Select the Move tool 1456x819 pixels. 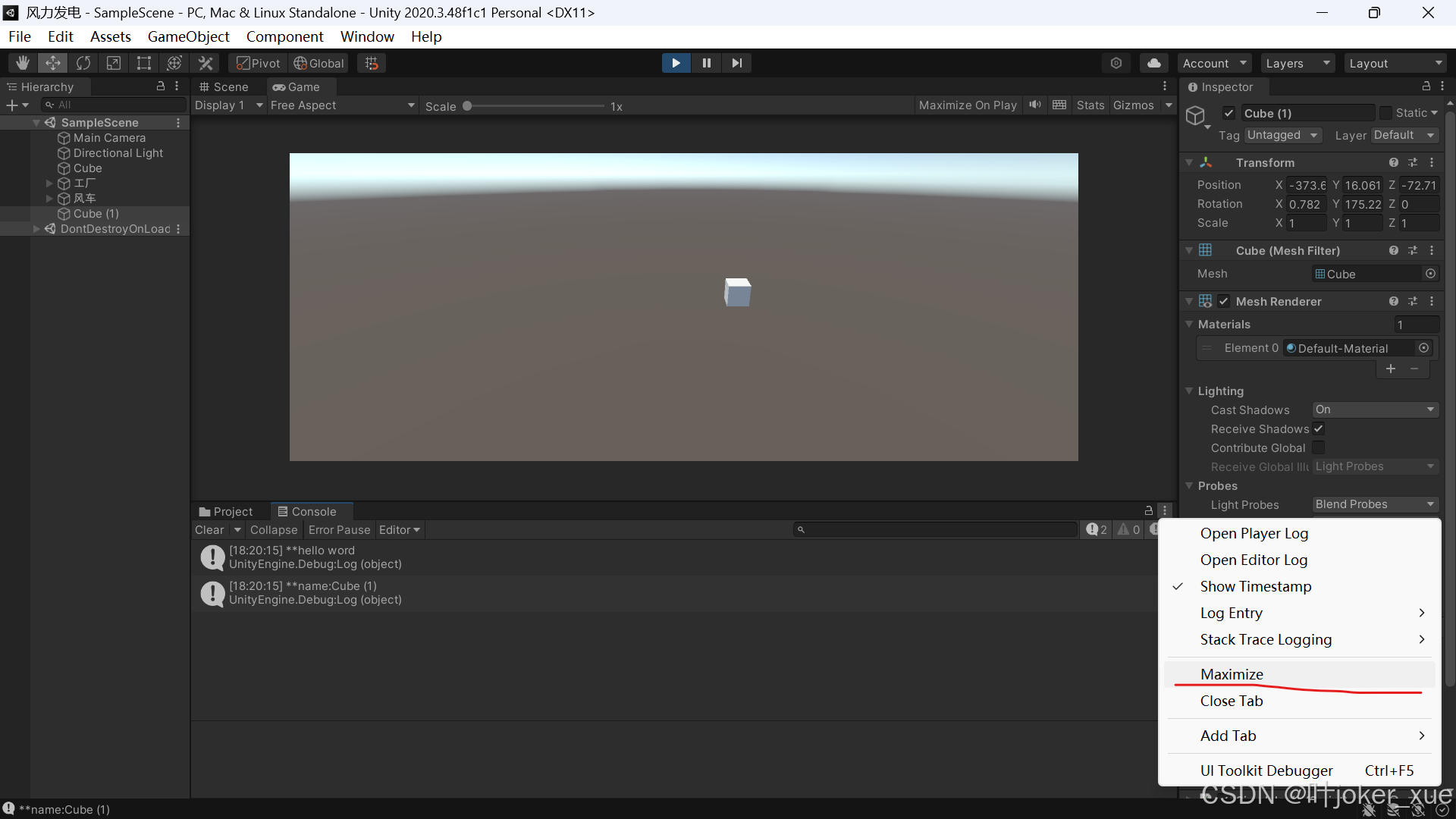coord(52,63)
